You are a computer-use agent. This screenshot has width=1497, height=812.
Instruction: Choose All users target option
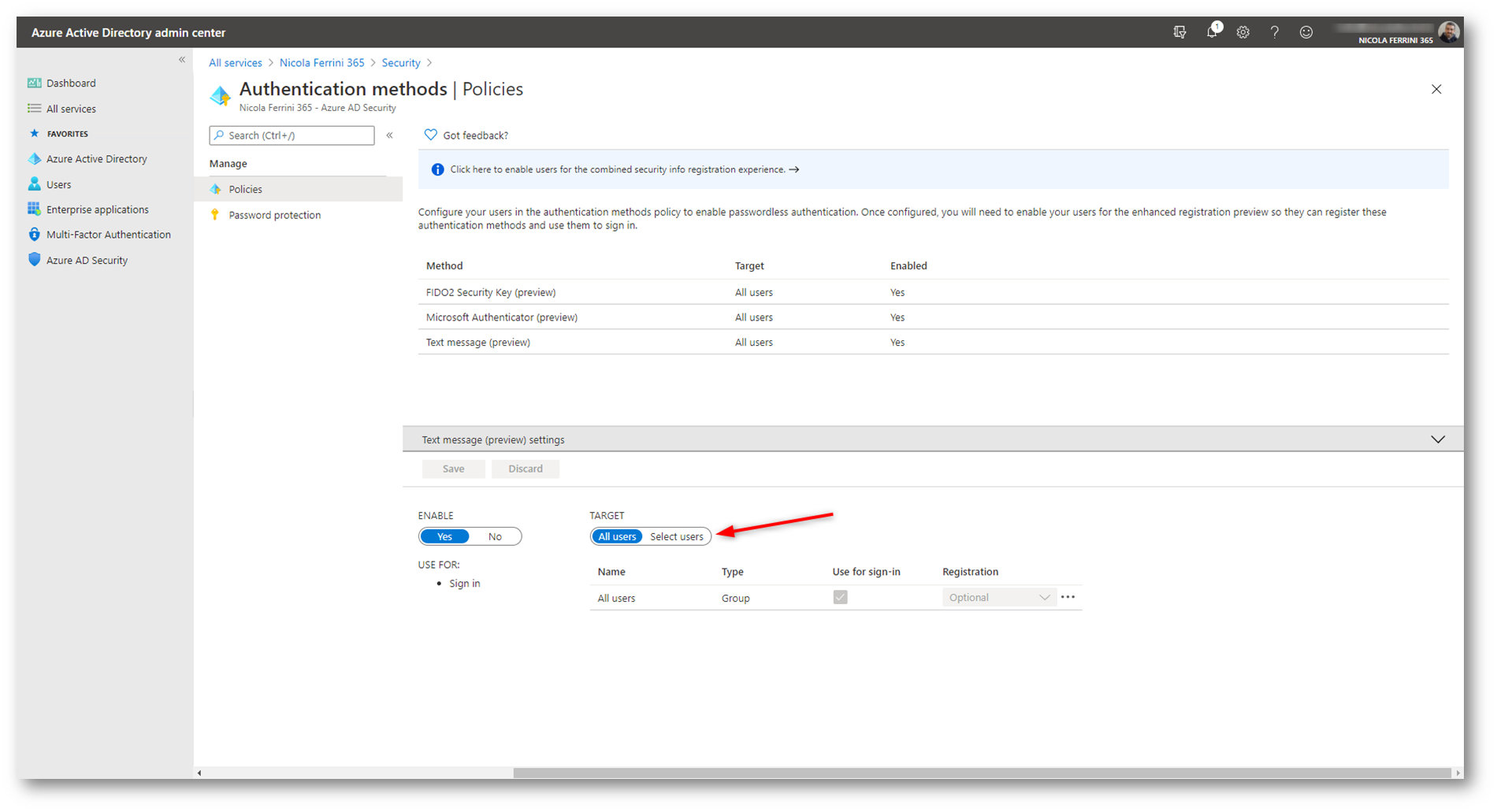[x=617, y=536]
